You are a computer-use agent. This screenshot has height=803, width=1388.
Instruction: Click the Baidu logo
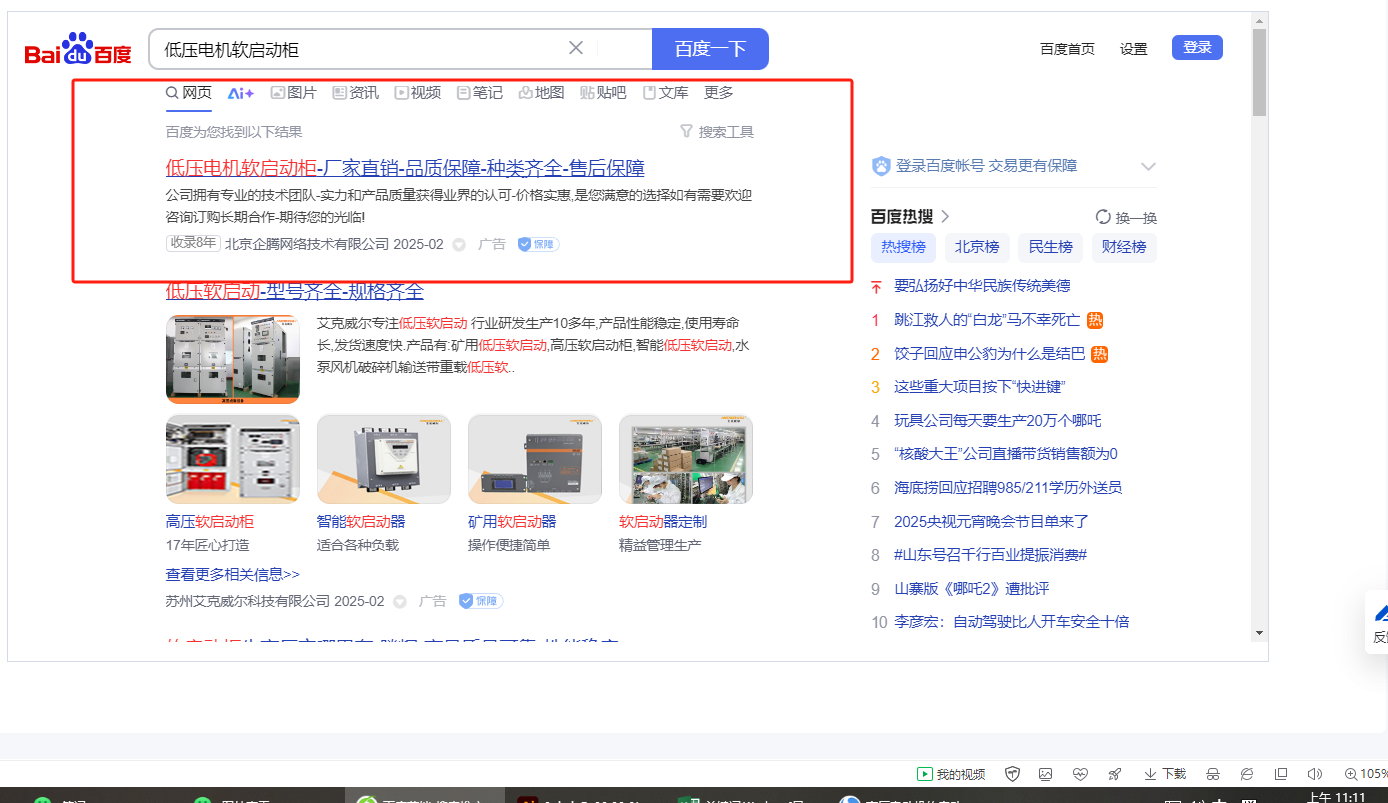(78, 49)
